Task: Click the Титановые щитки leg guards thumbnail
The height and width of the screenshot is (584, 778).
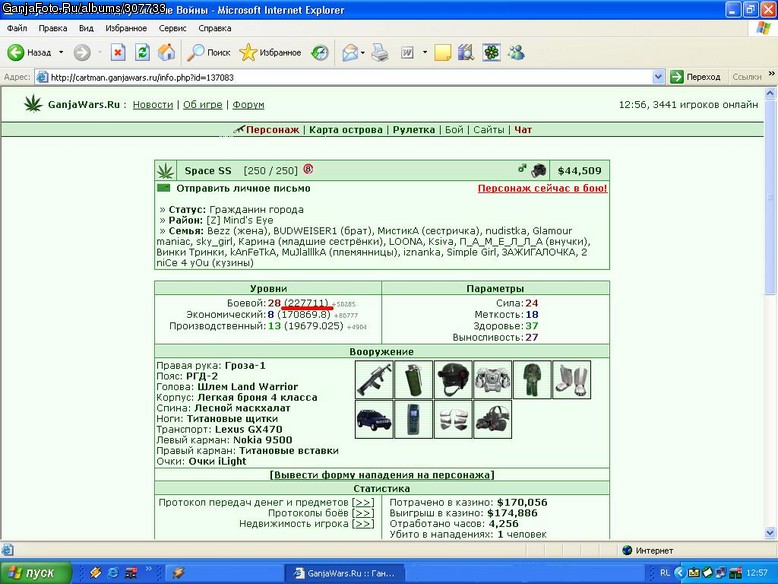Action: (572, 380)
